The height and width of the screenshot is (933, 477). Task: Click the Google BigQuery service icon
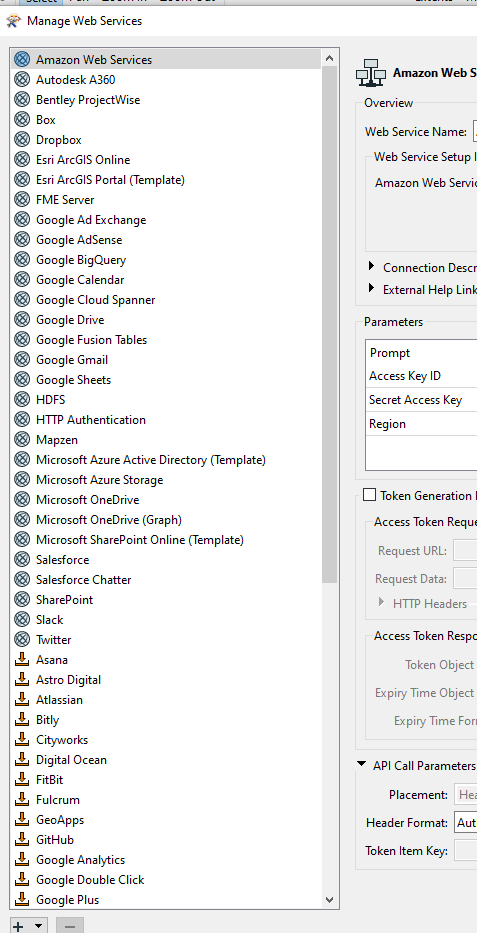22,259
